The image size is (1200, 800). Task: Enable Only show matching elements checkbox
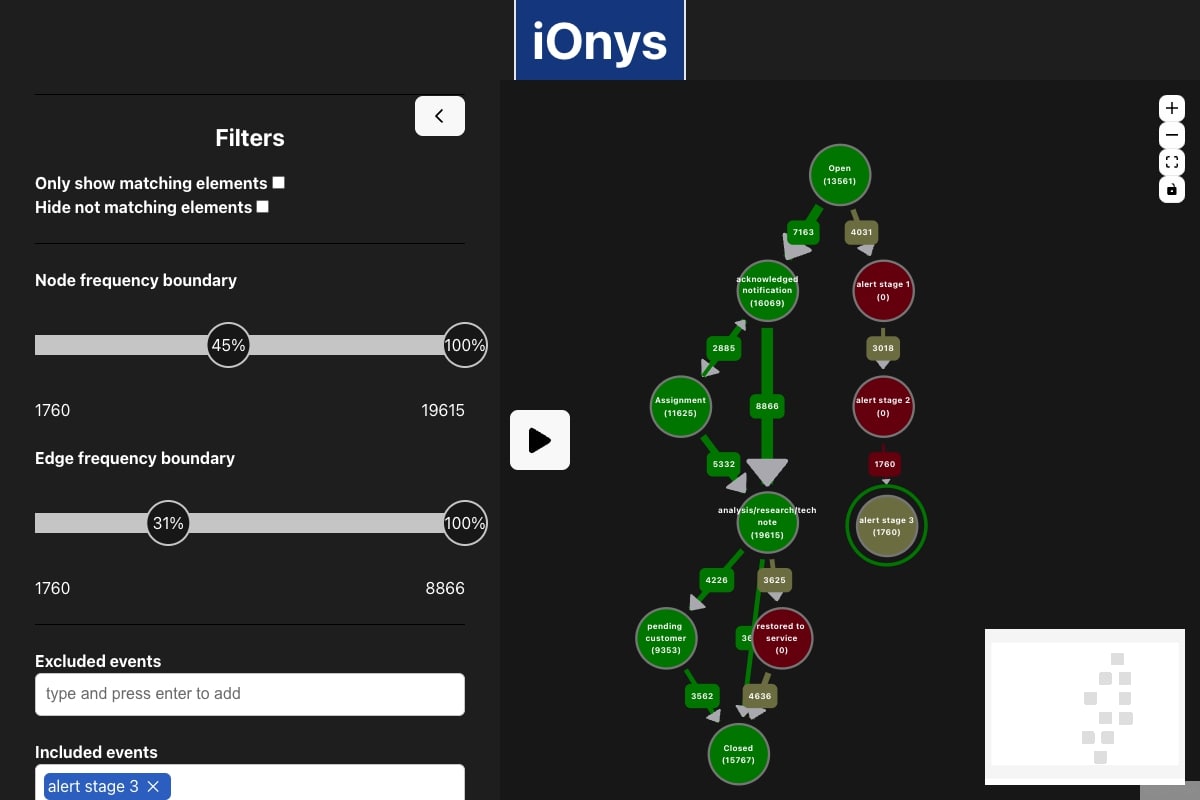point(279,183)
